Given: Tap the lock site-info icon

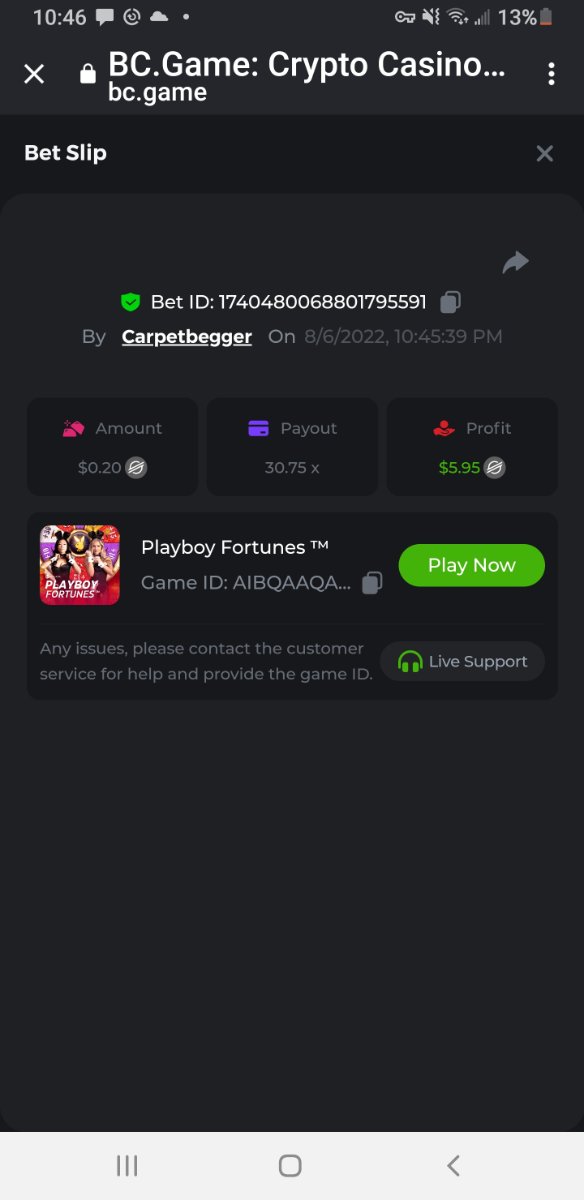Looking at the screenshot, I should [x=88, y=74].
